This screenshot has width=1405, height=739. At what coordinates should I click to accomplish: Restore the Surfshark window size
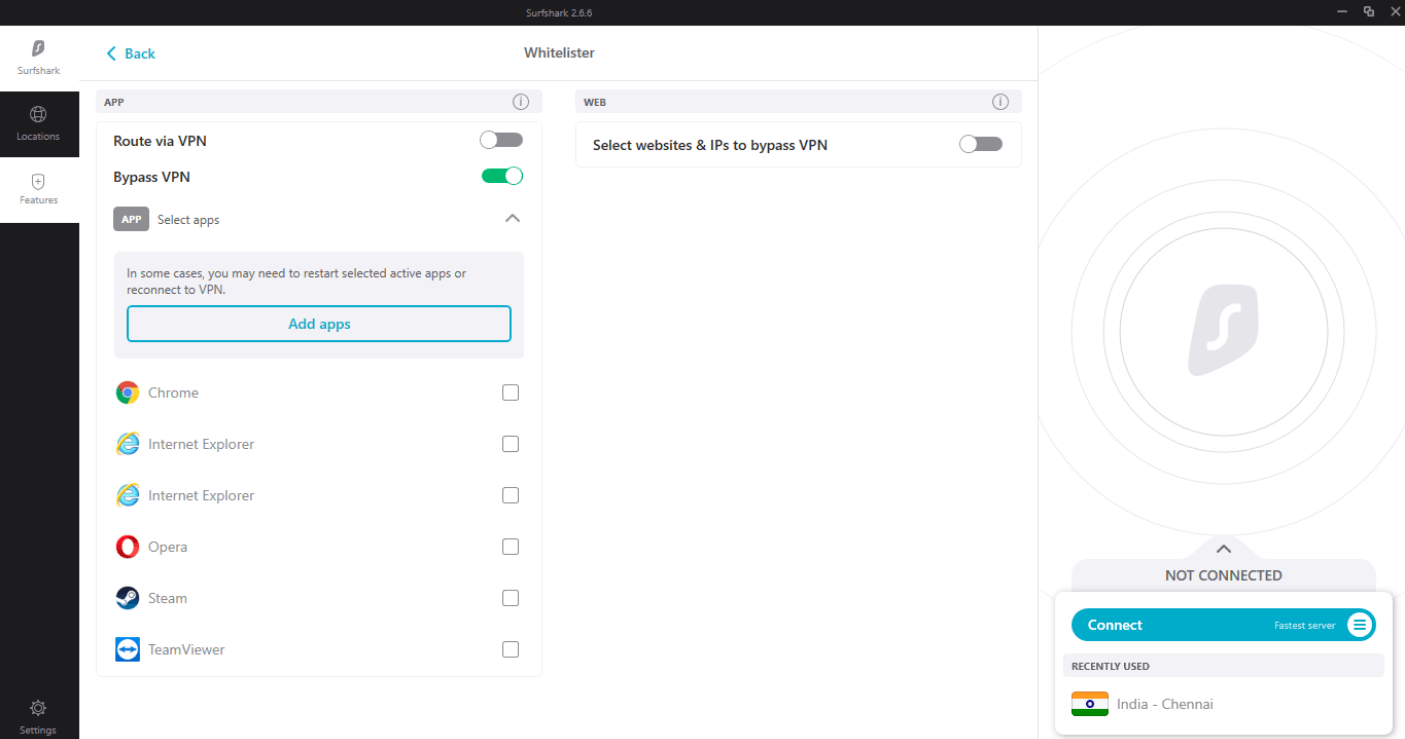pos(1368,11)
